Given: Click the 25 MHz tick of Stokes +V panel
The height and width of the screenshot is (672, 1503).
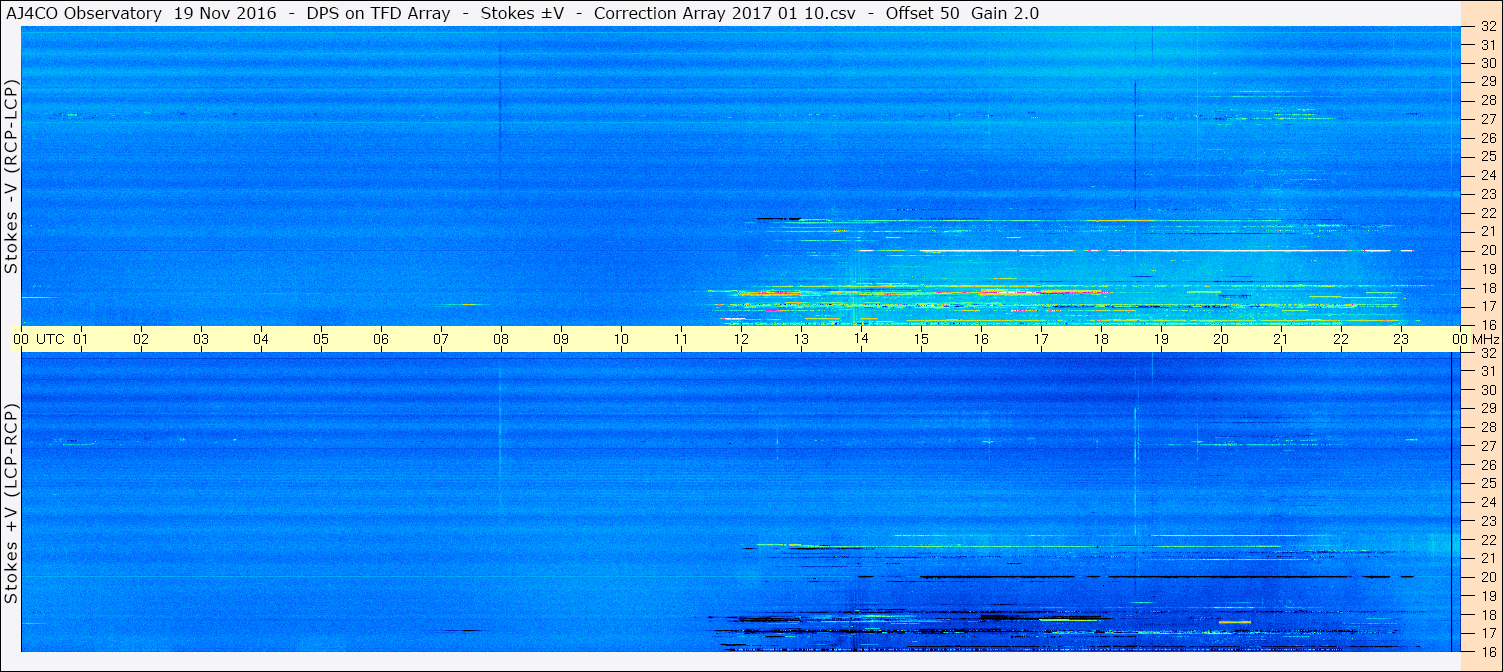Looking at the screenshot, I should (1487, 483).
